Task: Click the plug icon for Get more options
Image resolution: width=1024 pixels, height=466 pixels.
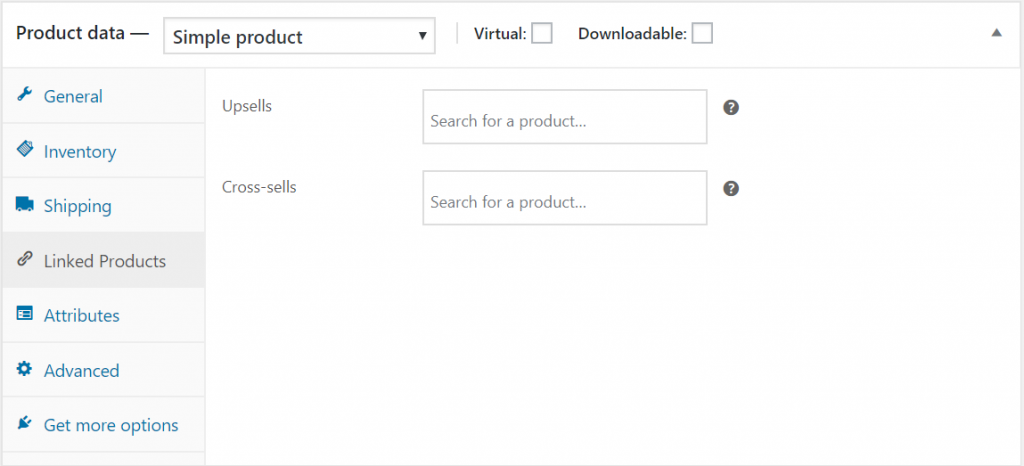Action: (24, 424)
